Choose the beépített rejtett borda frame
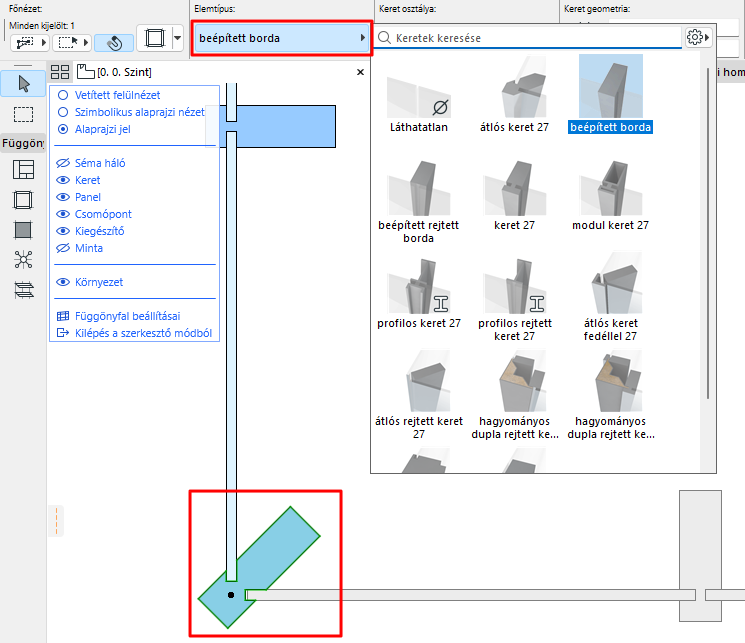Screen dimensions: 745x643 (419, 202)
